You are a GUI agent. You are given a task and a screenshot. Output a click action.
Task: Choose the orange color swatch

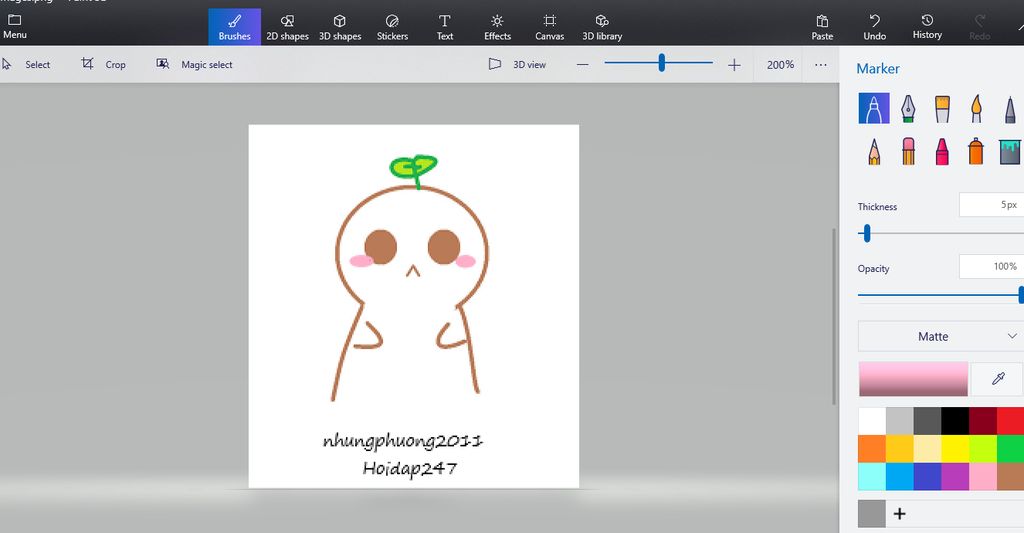tap(872, 449)
